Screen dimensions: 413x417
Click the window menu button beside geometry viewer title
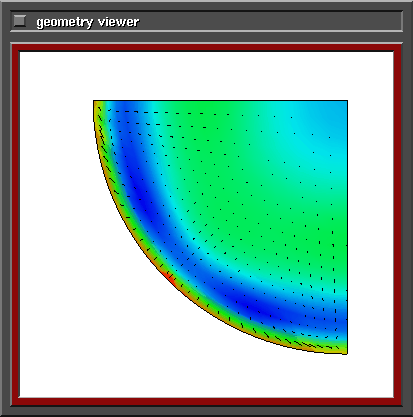coord(20,21)
